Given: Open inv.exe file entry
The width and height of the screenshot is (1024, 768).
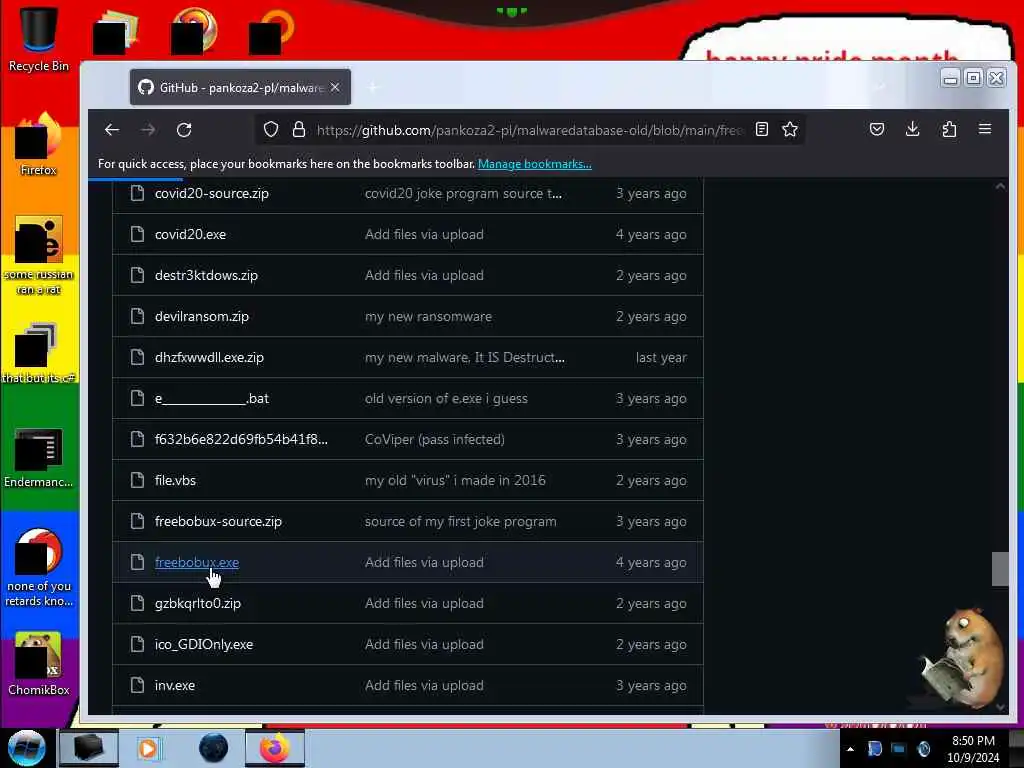Looking at the screenshot, I should click(174, 686).
